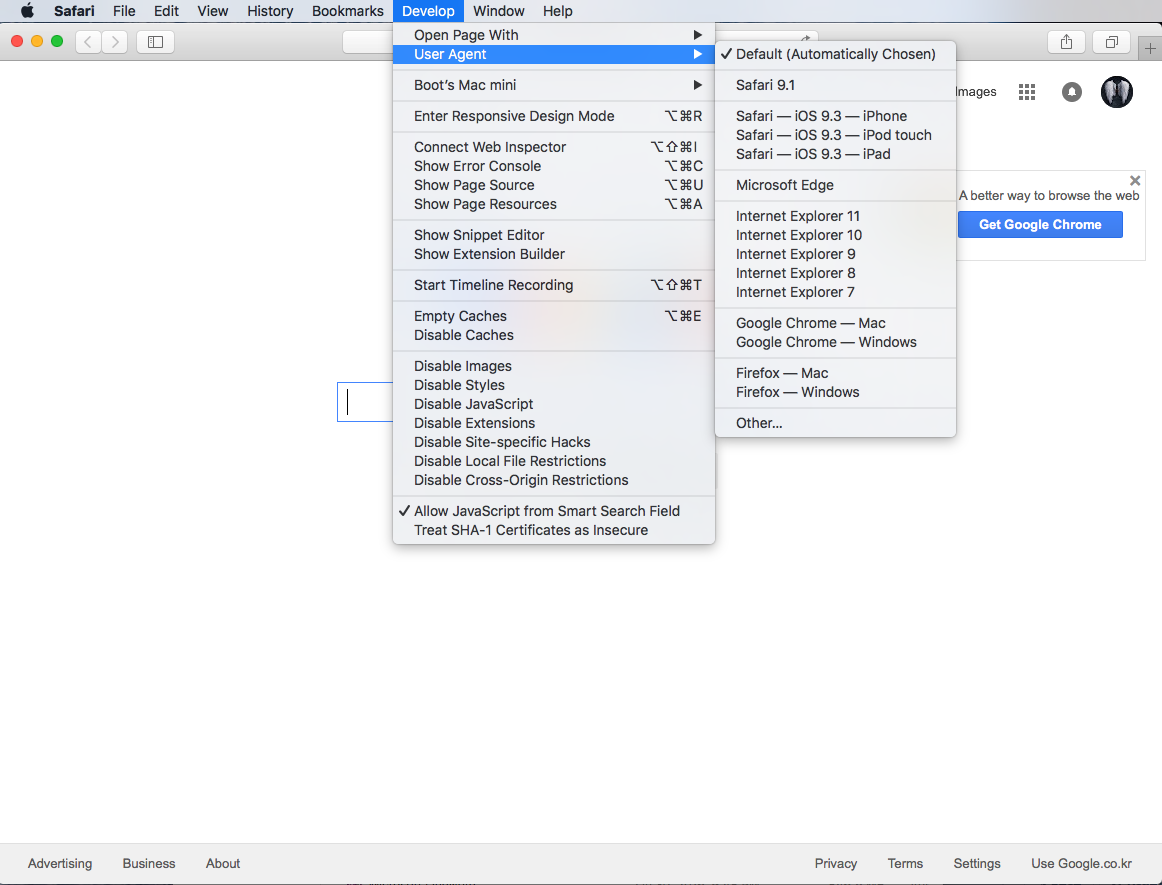Choose Disable Site-specific Hacks
The height and width of the screenshot is (885, 1162).
click(554, 442)
